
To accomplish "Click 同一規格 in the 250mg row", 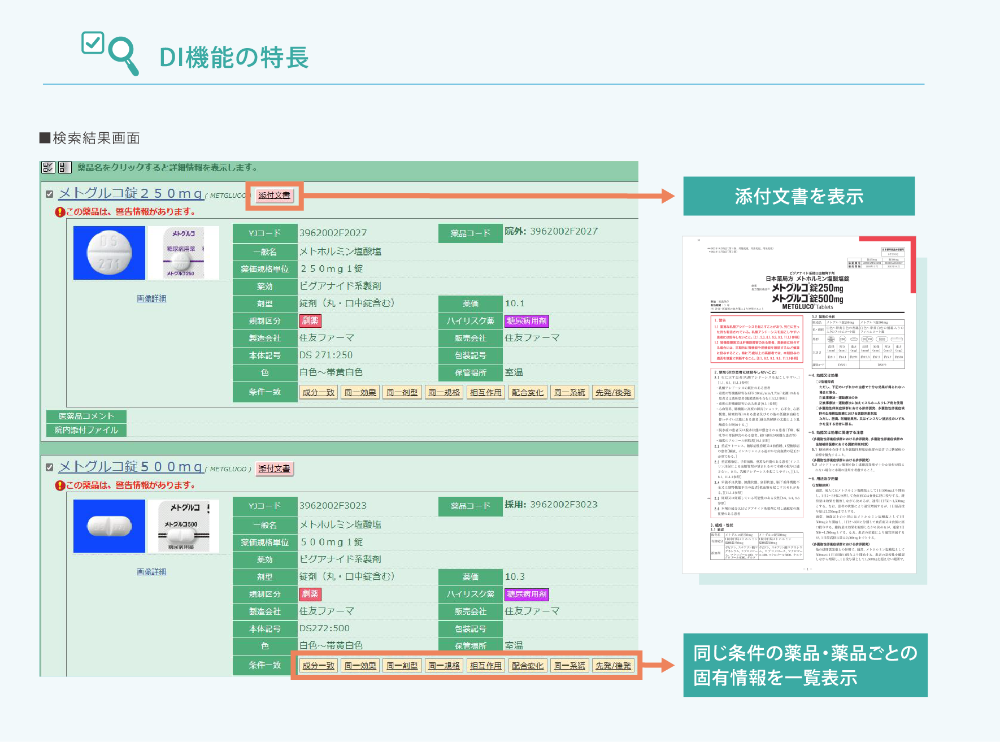I will point(444,392).
